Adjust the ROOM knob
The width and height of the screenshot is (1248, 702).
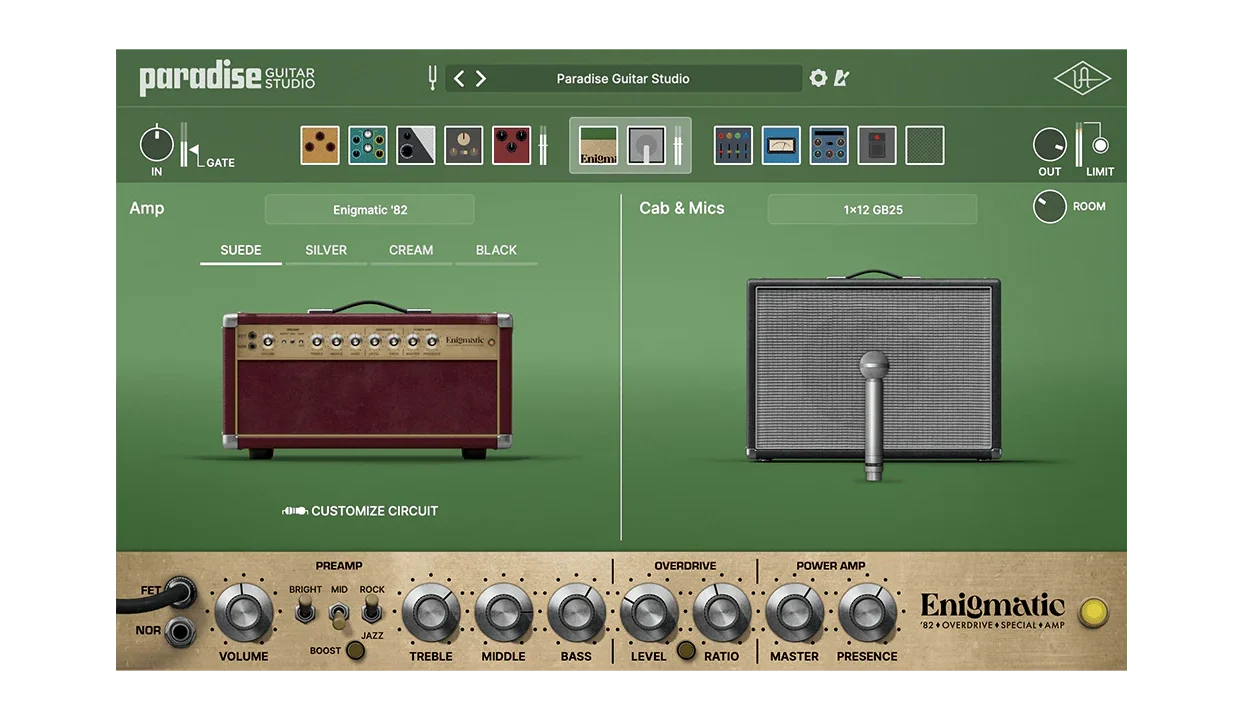click(1049, 206)
